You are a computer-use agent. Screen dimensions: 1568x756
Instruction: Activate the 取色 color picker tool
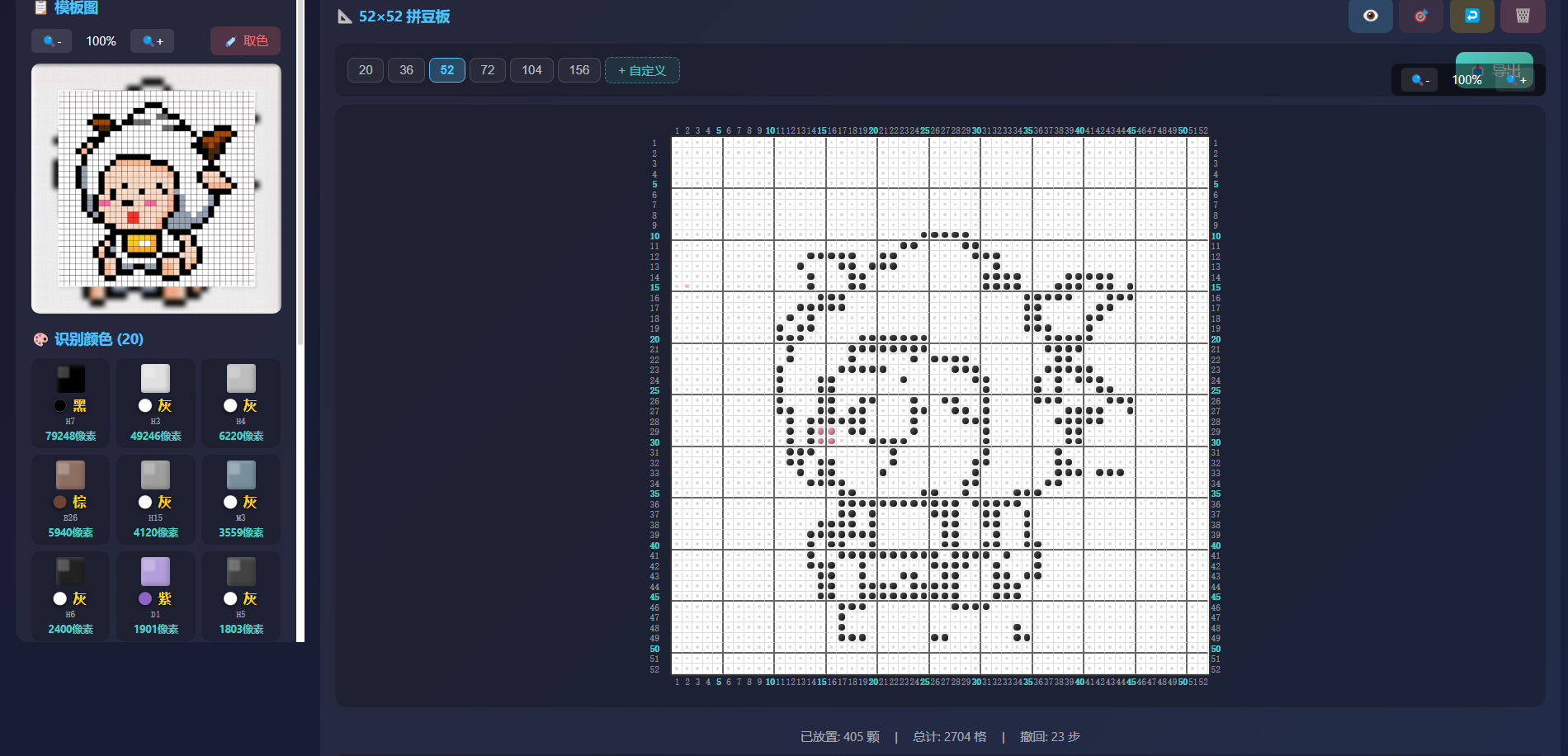(x=245, y=41)
